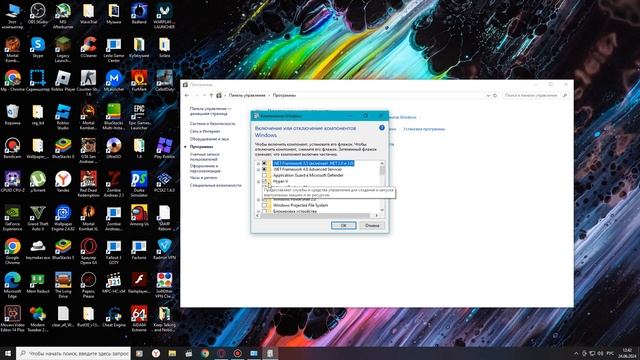Viewport: 640px width, 360px height.
Task: Refresh the Control Panel address bar
Action: [495, 96]
